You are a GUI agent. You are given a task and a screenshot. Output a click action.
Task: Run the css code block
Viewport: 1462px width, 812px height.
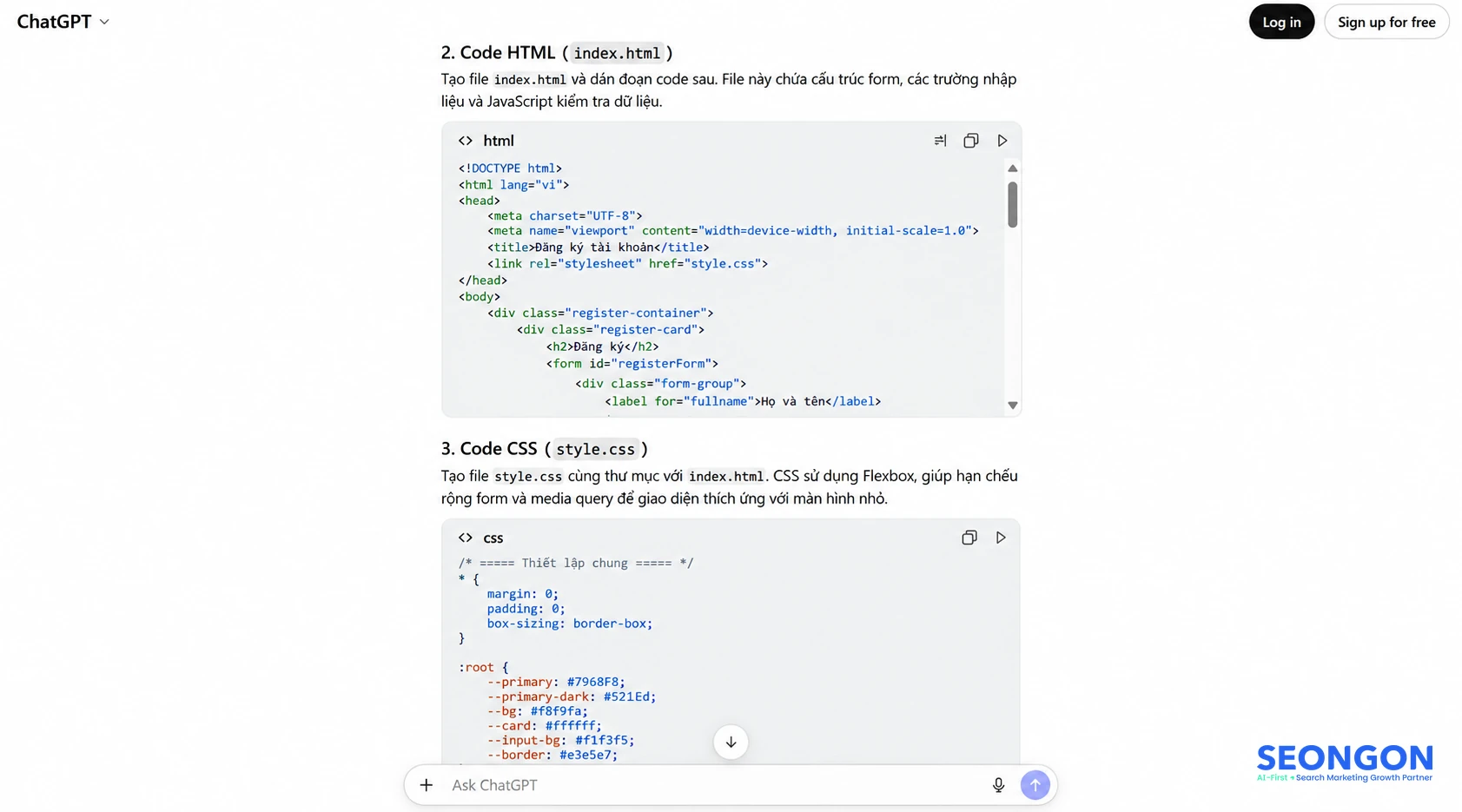click(1001, 538)
